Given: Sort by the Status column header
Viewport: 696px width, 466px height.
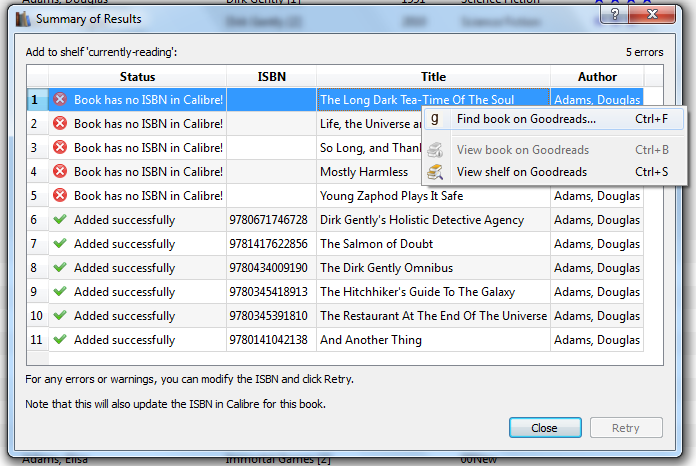Looking at the screenshot, I should point(138,76).
